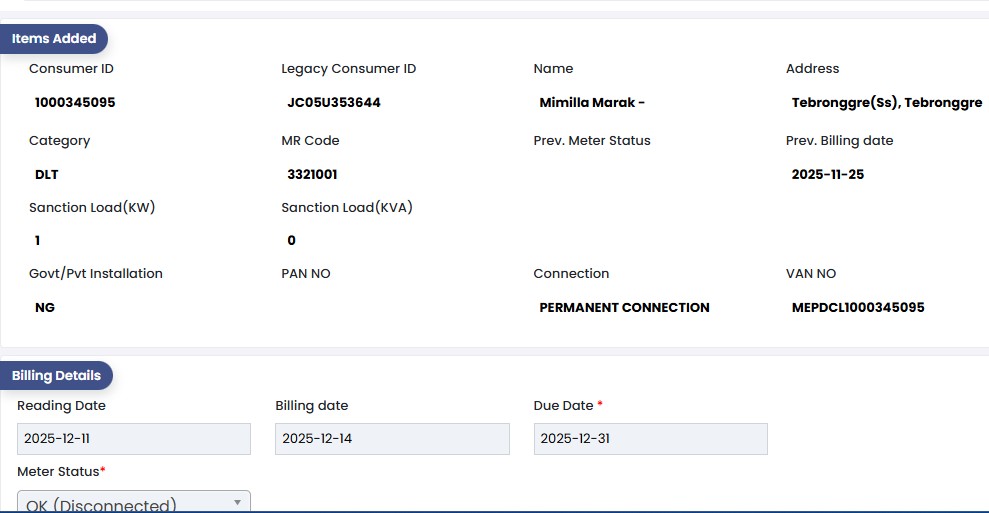The height and width of the screenshot is (513, 989).
Task: Click Legacy Consumer ID JC05U353644
Action: tap(333, 103)
